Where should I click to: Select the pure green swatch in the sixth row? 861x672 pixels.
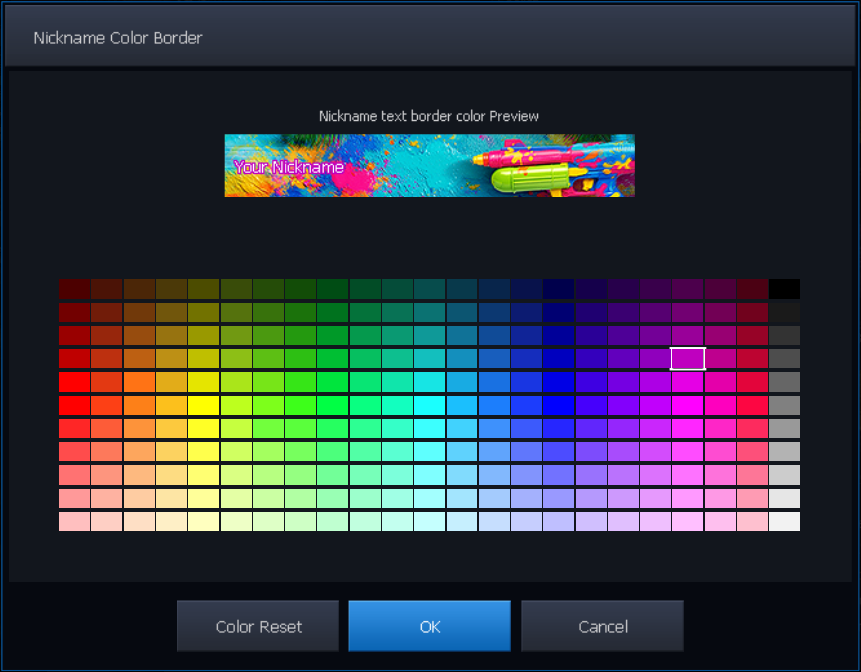point(332,405)
